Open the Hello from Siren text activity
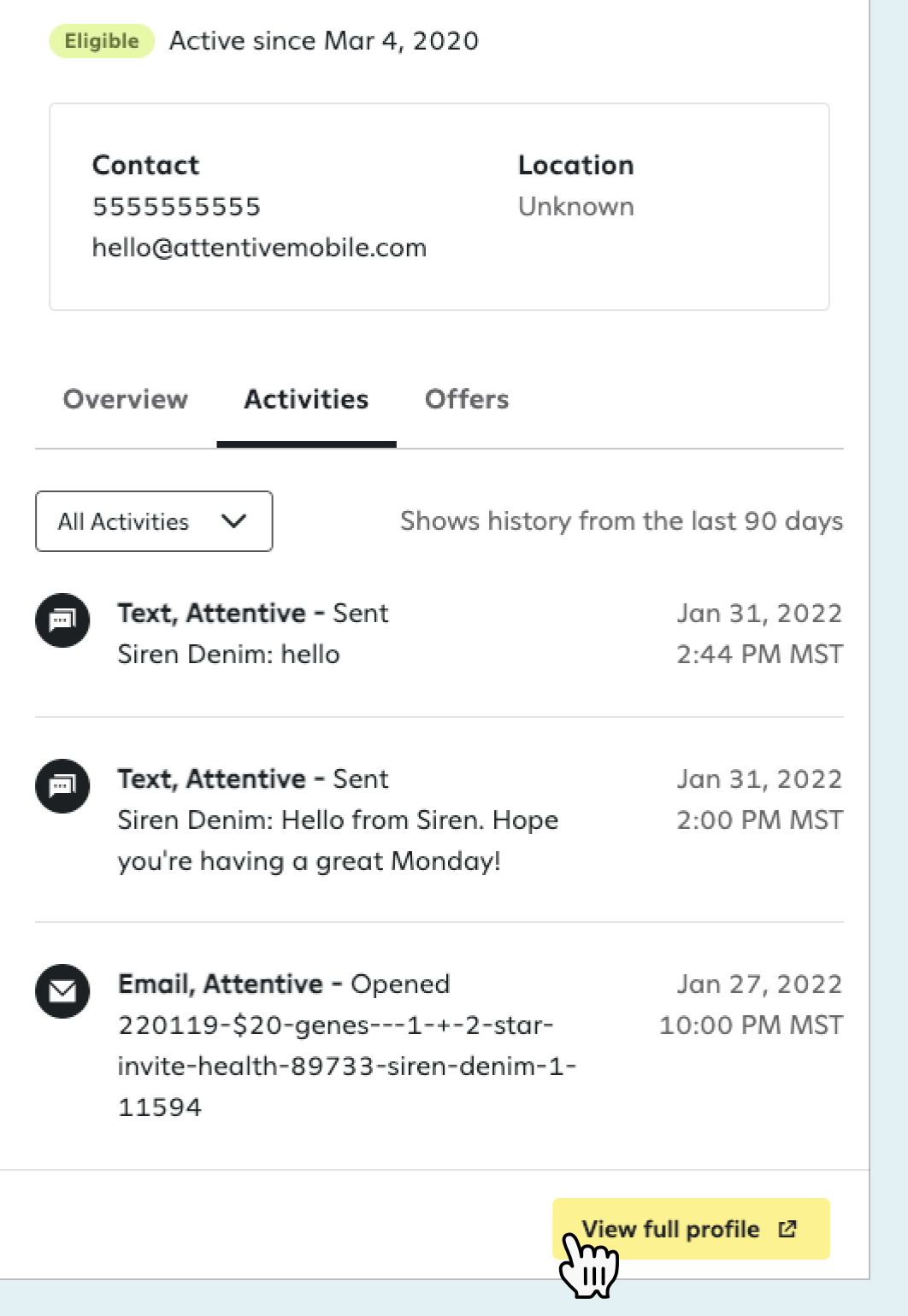The width and height of the screenshot is (908, 1316). pyautogui.click(x=439, y=820)
